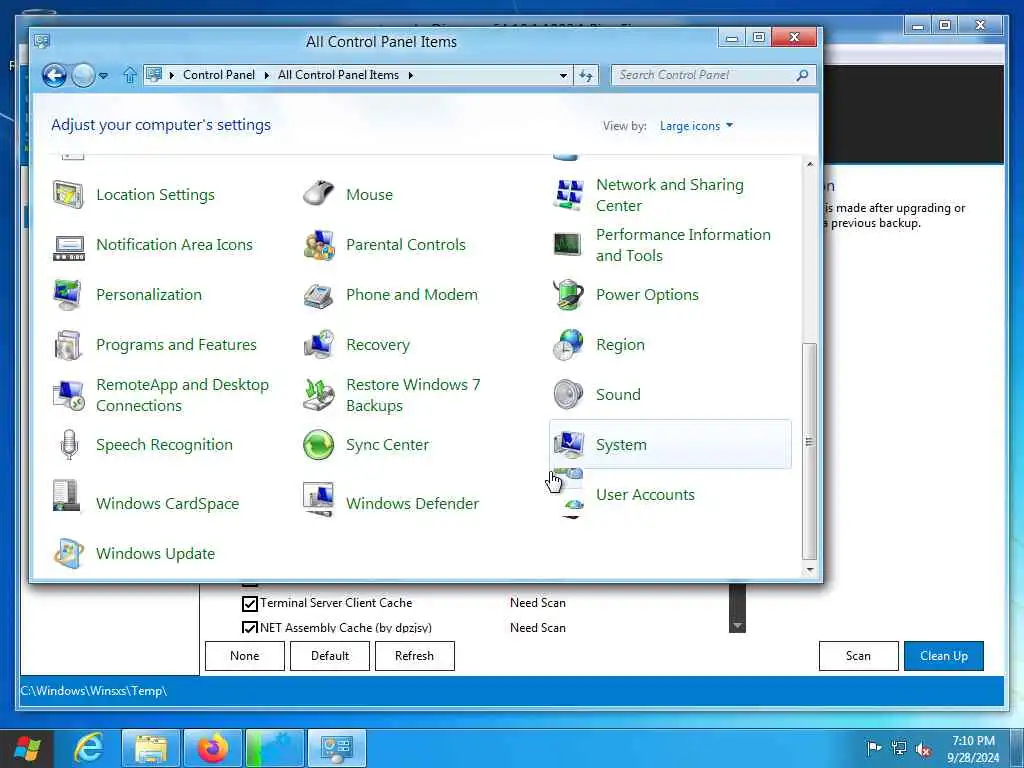Open the Sound speaker icon
1024x768 pixels.
click(x=568, y=394)
